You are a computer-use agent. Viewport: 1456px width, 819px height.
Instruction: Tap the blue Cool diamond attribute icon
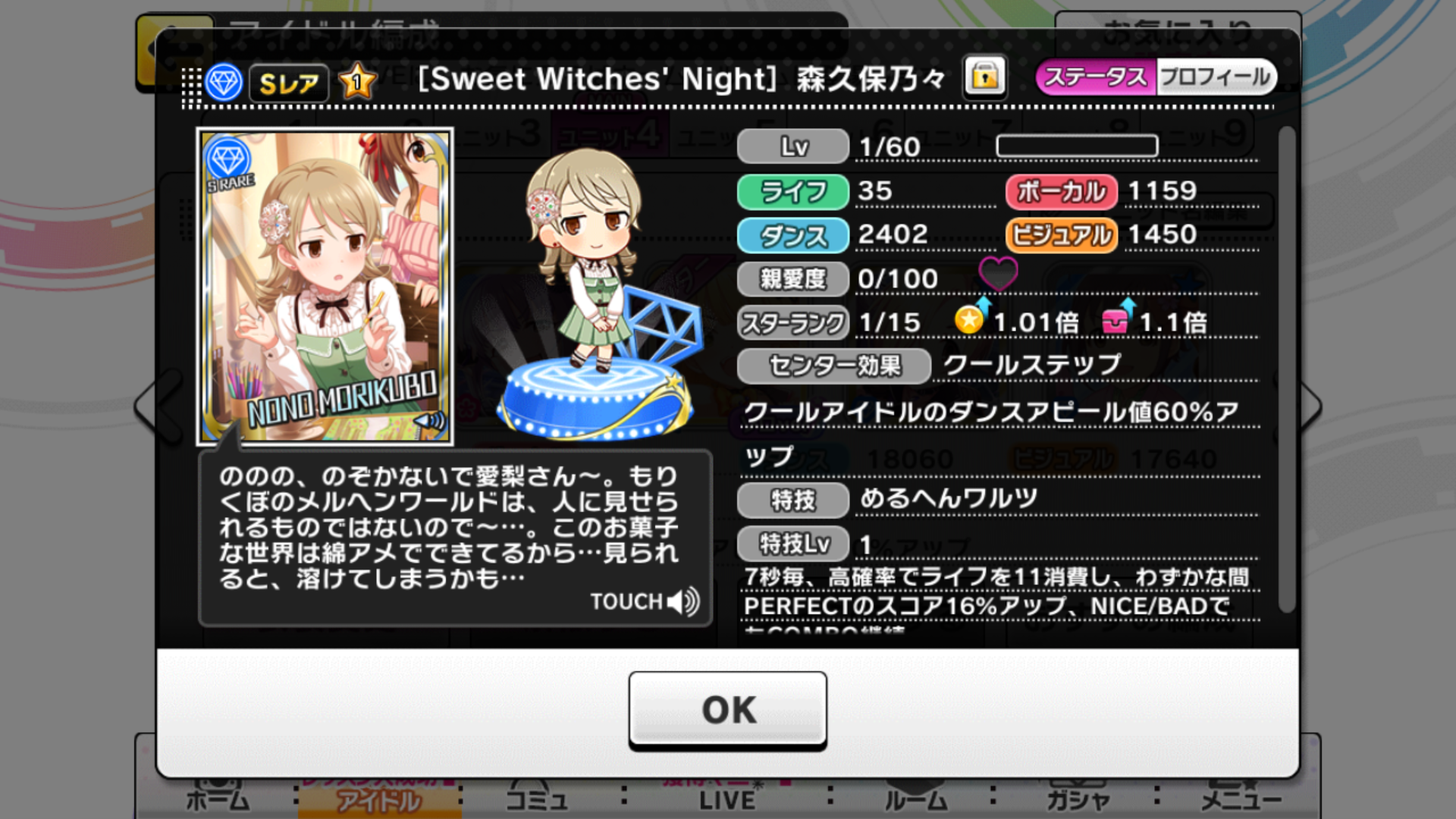(x=224, y=82)
